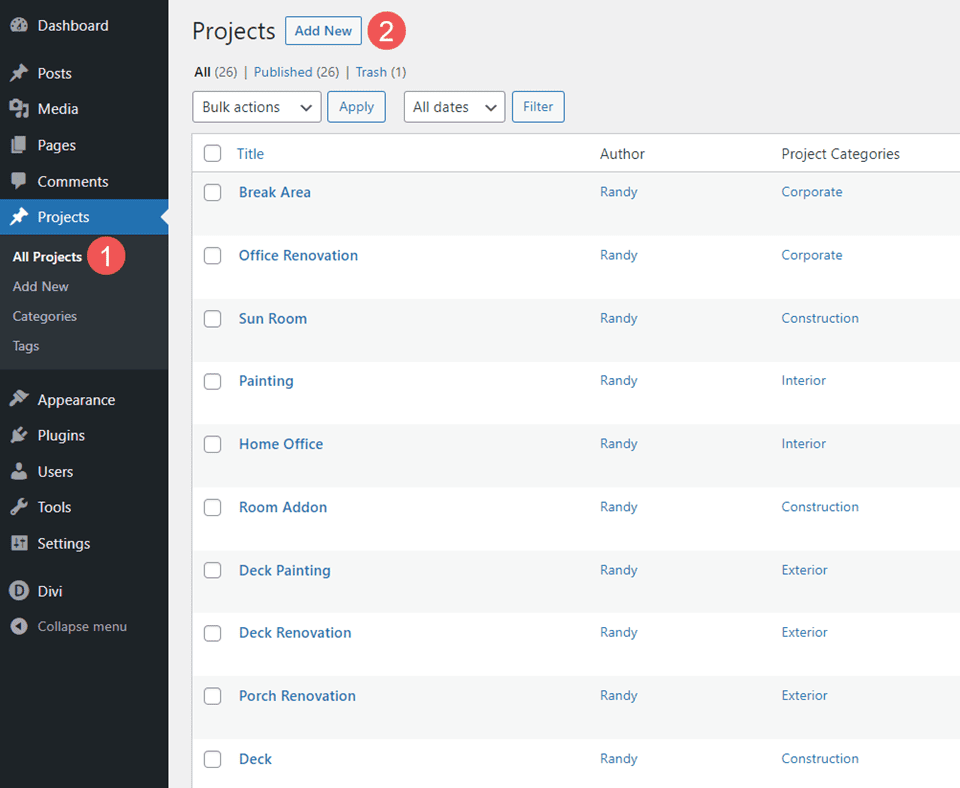Click the Add New button
The image size is (960, 788).
click(322, 30)
